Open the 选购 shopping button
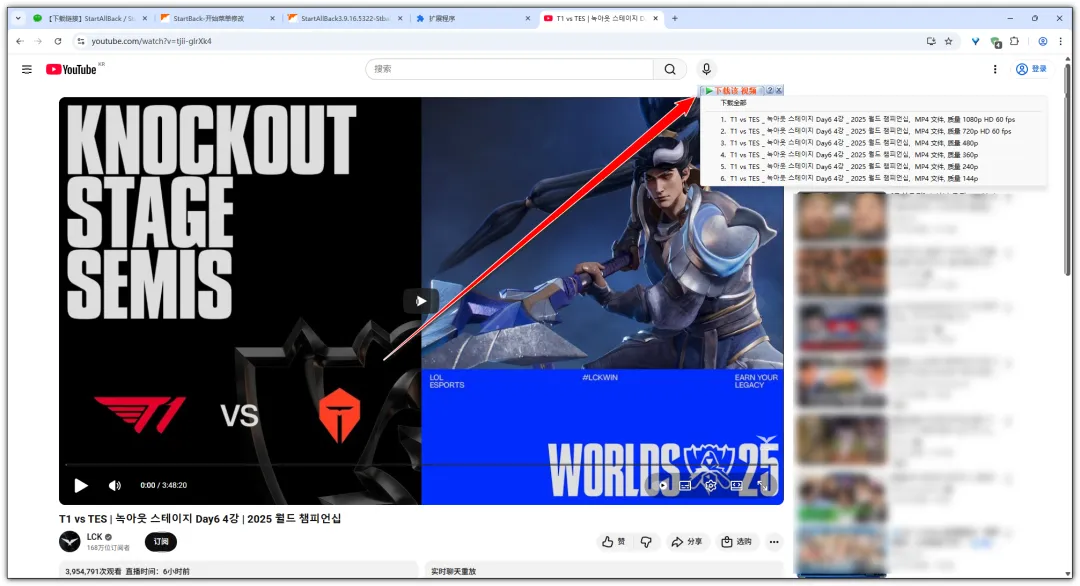1080x586 pixels. [736, 542]
